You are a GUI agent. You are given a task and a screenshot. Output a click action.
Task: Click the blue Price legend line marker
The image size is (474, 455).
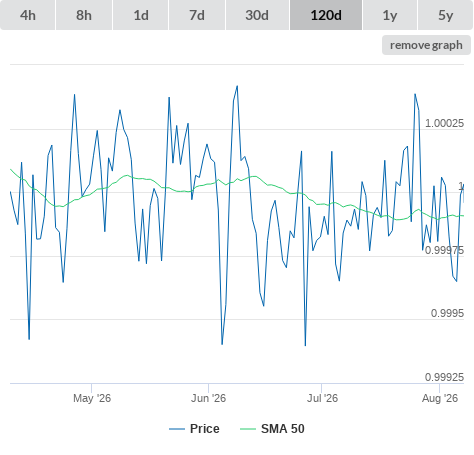click(x=177, y=429)
